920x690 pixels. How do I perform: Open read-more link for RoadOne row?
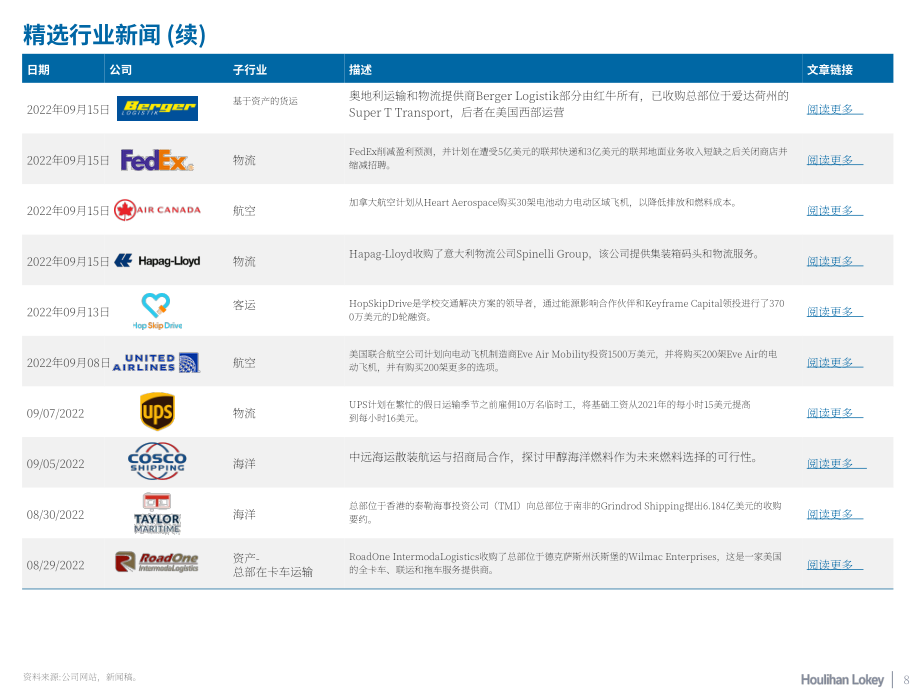click(x=834, y=564)
